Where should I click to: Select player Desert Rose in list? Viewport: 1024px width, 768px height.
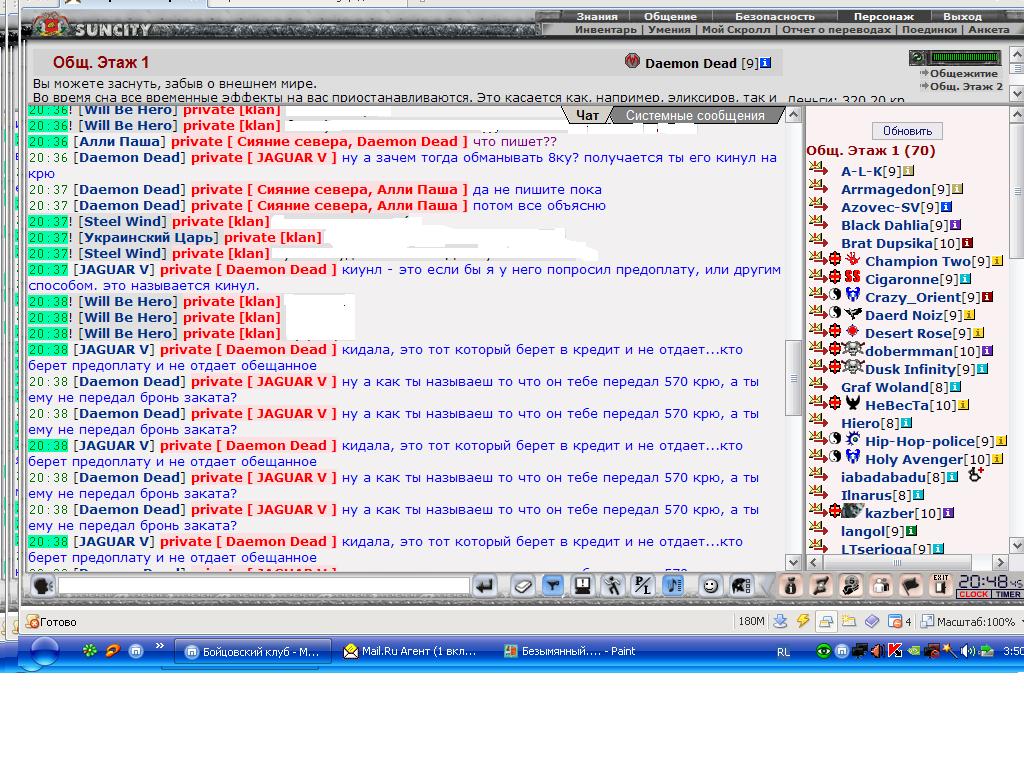click(x=908, y=333)
